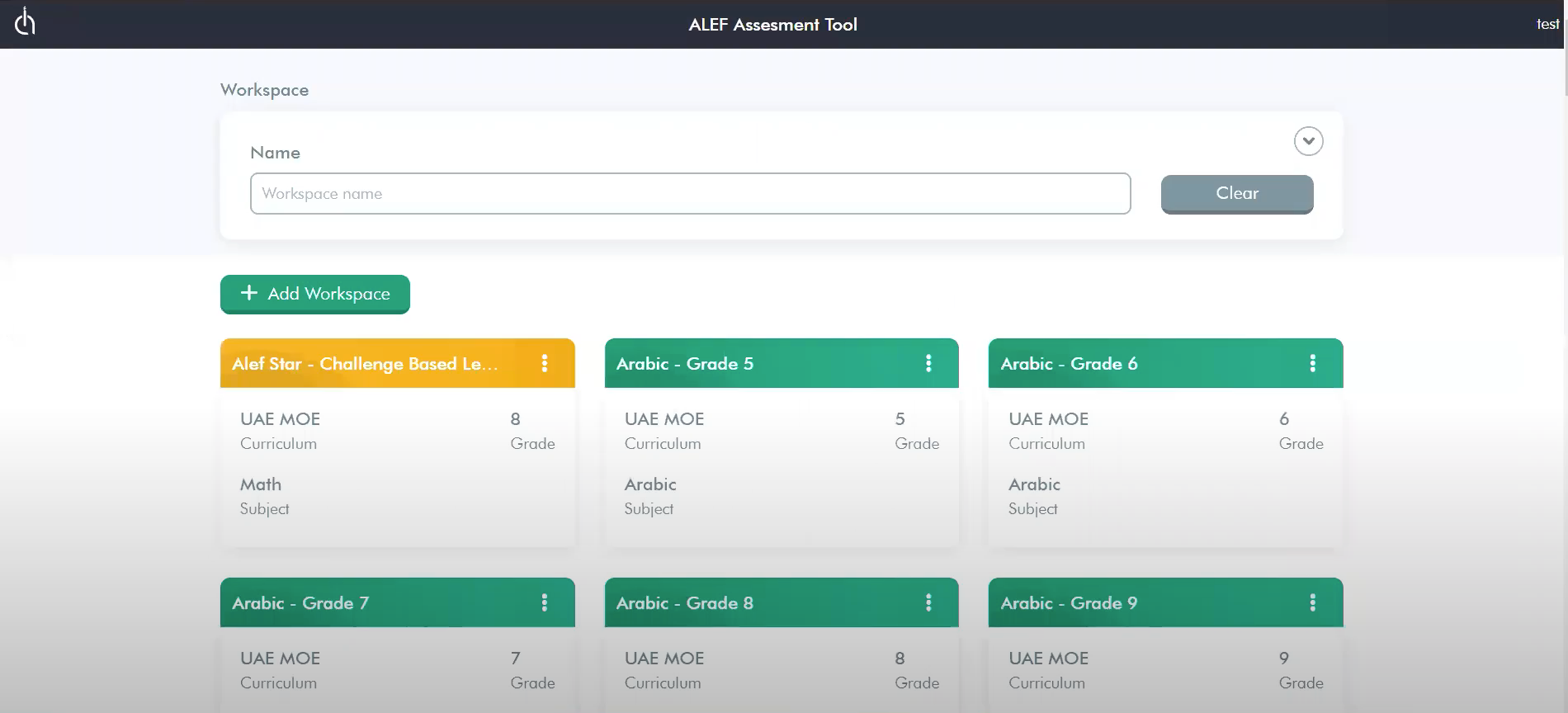Click UAE MOE in Arabic Grade 6 card

[x=1048, y=419]
